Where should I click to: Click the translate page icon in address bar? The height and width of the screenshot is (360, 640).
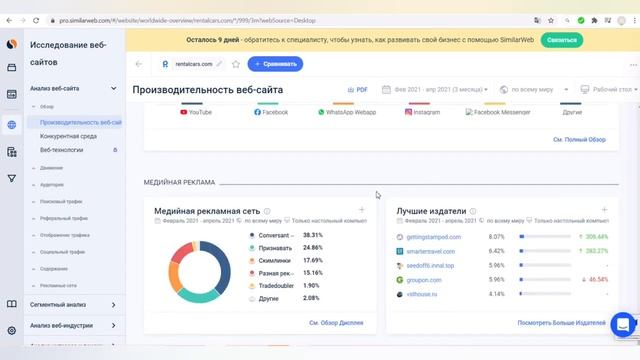tap(537, 20)
